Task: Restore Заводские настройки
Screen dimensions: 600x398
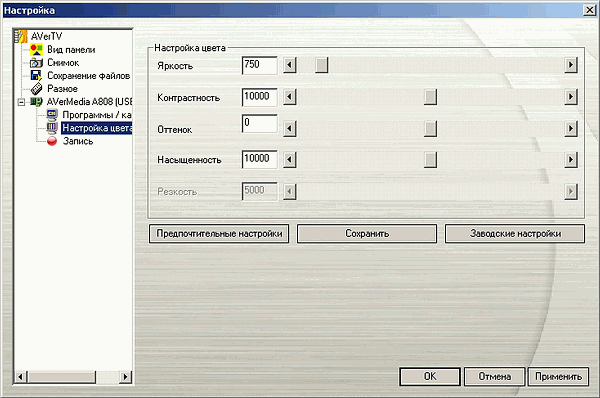Action: [x=515, y=234]
